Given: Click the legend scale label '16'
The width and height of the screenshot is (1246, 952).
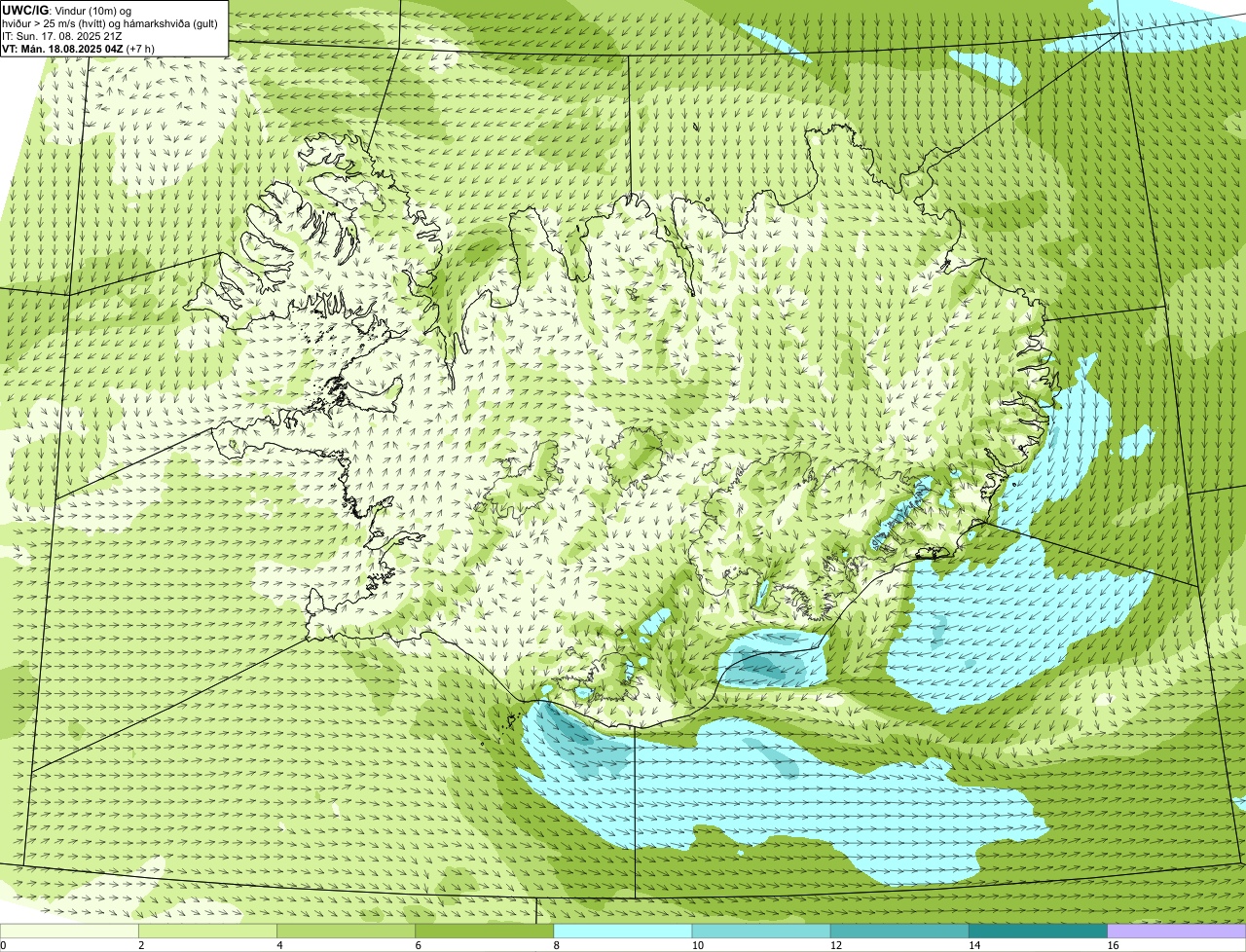Looking at the screenshot, I should click(x=1112, y=945).
